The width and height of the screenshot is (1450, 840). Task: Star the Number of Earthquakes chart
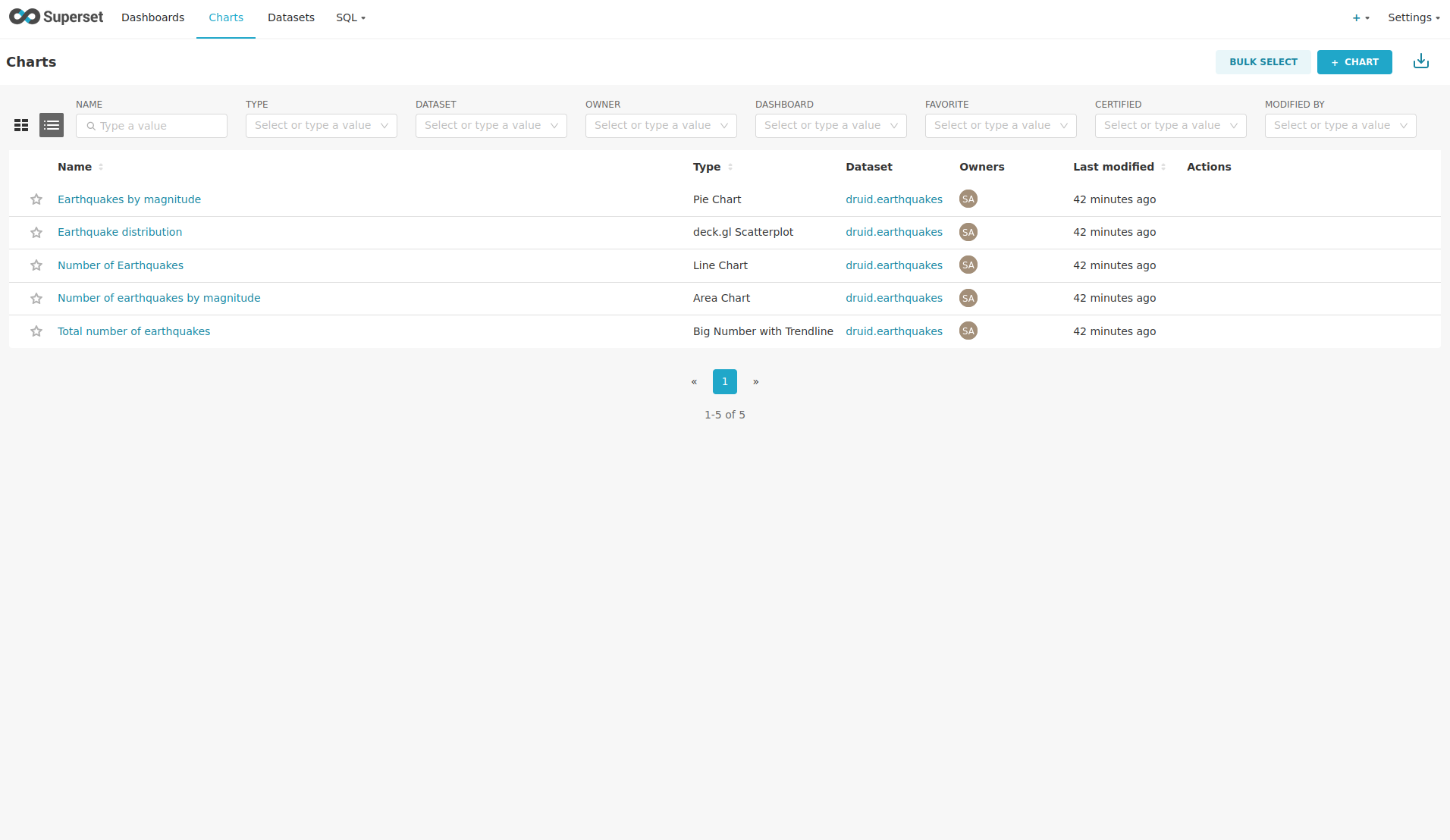click(x=36, y=265)
